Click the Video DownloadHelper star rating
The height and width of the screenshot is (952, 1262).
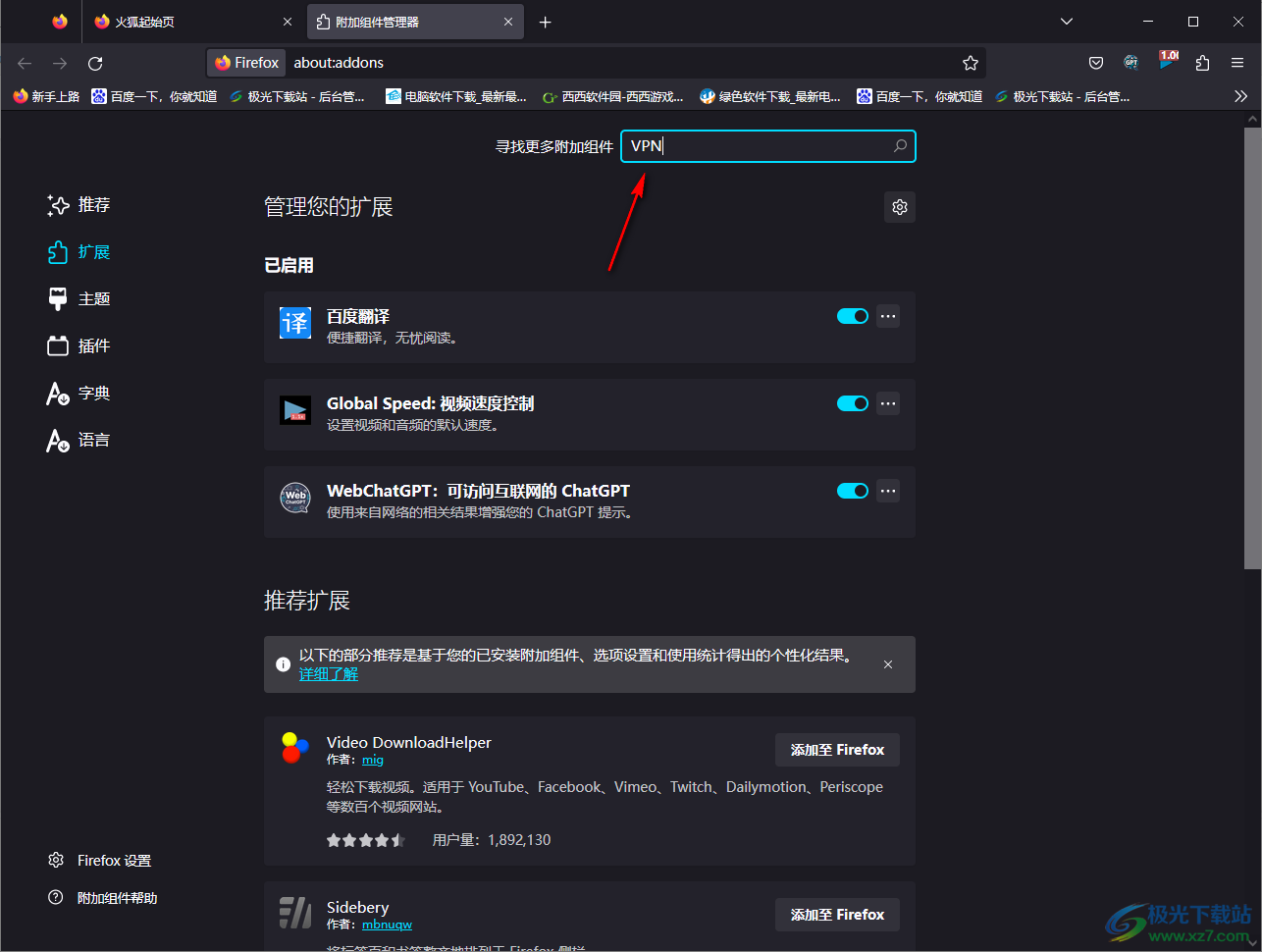(366, 840)
